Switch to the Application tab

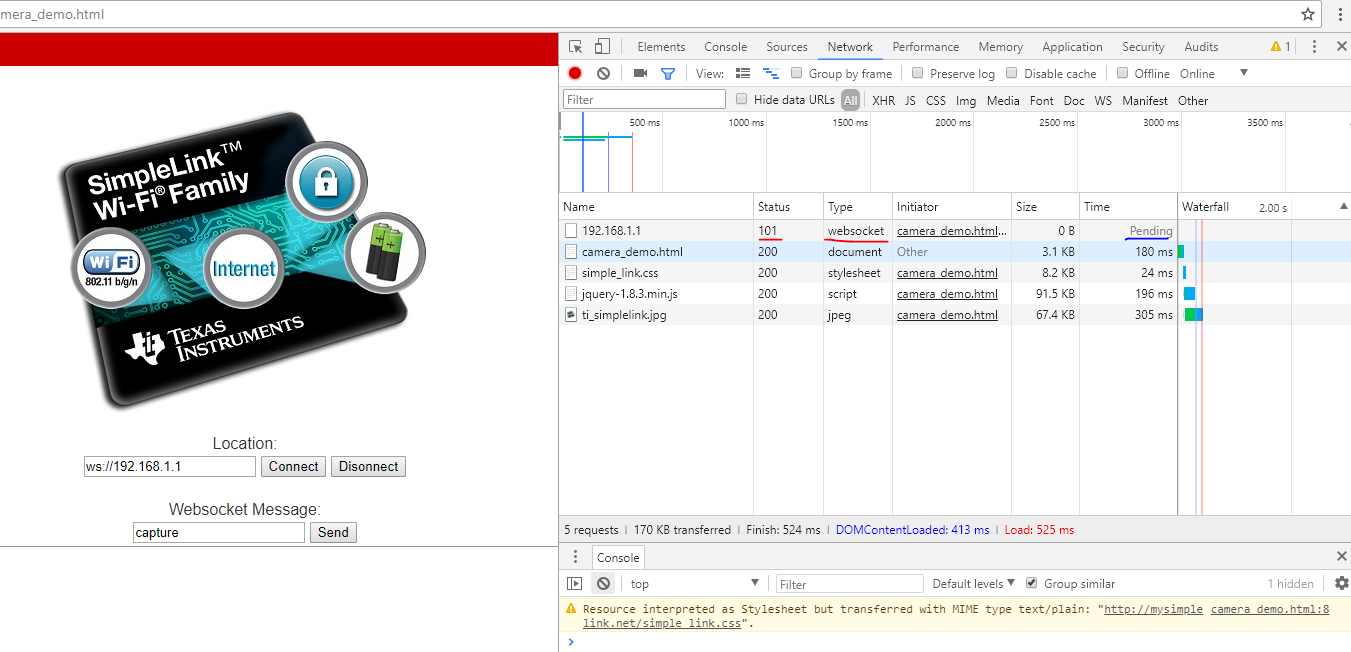pos(1072,47)
